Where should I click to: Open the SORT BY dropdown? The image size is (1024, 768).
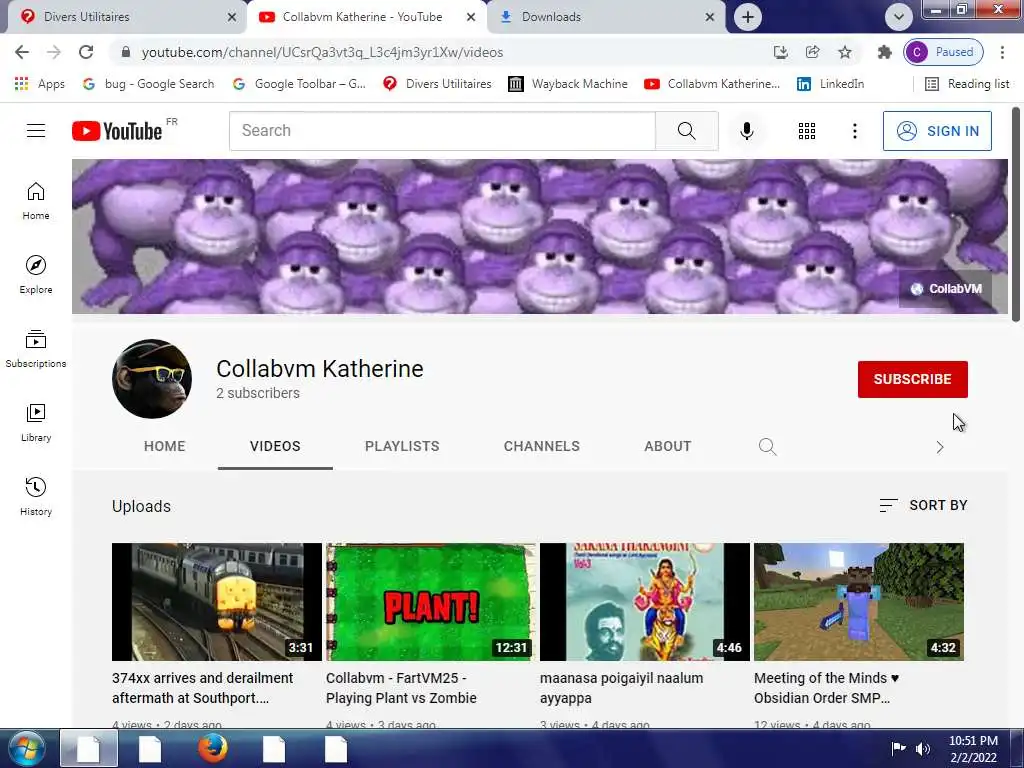click(923, 505)
